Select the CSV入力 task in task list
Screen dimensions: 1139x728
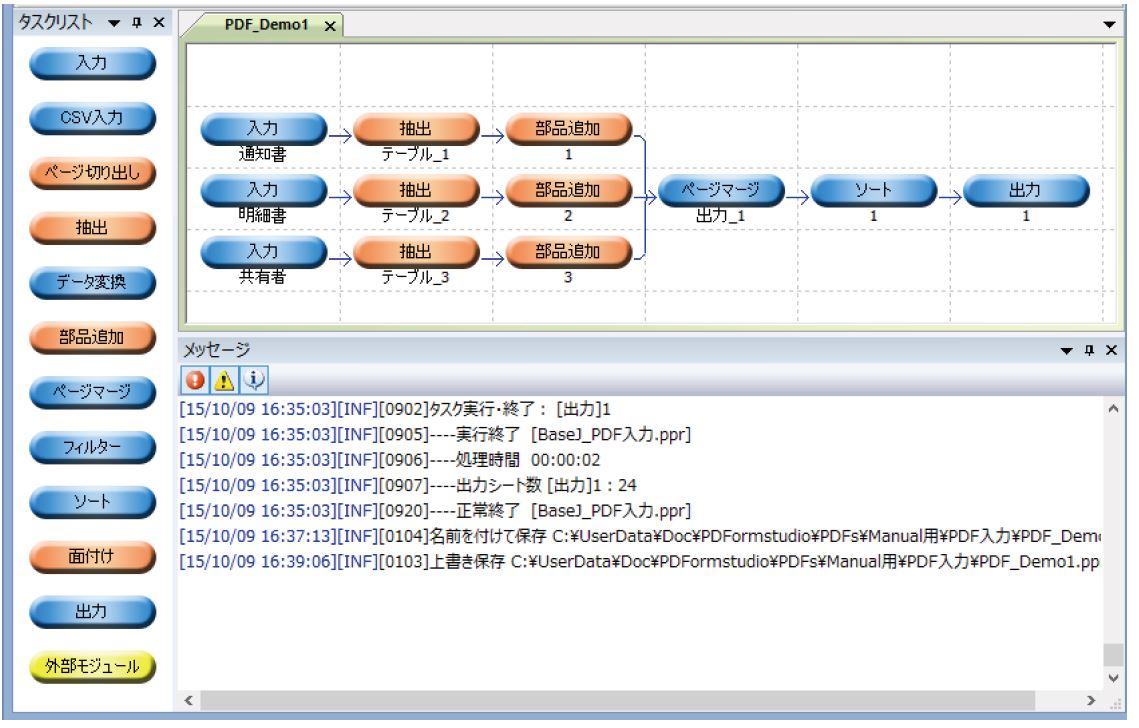pos(92,118)
